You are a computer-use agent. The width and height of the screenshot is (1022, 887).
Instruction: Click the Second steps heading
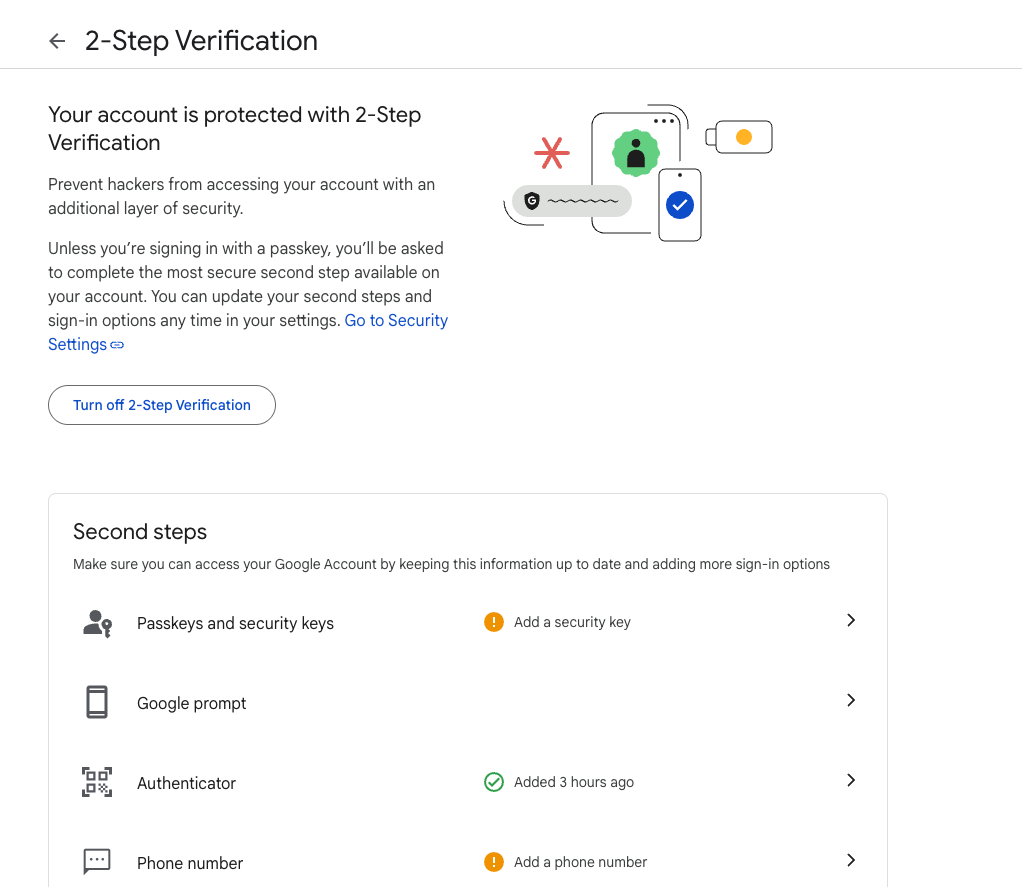point(139,532)
